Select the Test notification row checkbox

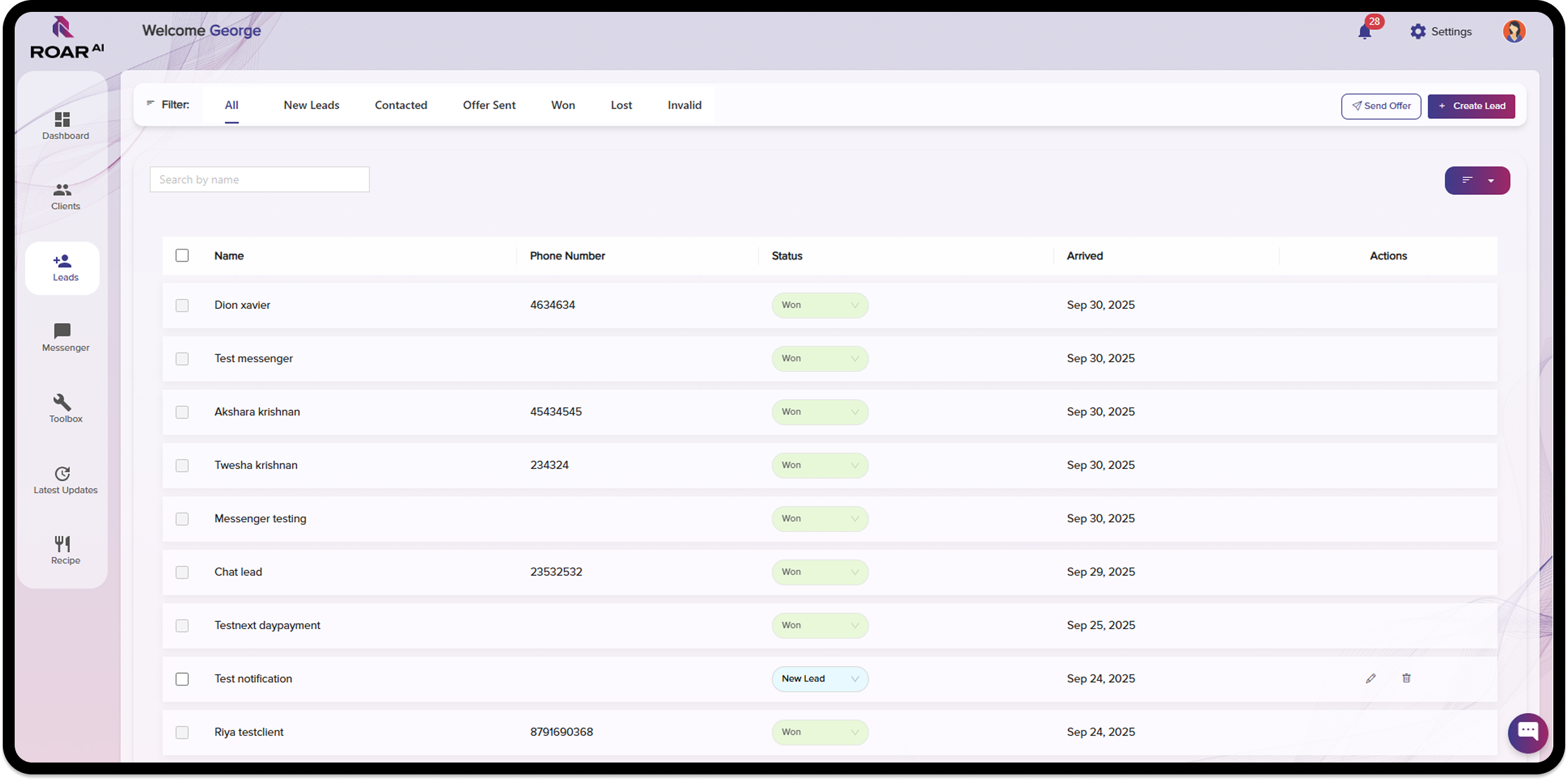[x=182, y=679]
